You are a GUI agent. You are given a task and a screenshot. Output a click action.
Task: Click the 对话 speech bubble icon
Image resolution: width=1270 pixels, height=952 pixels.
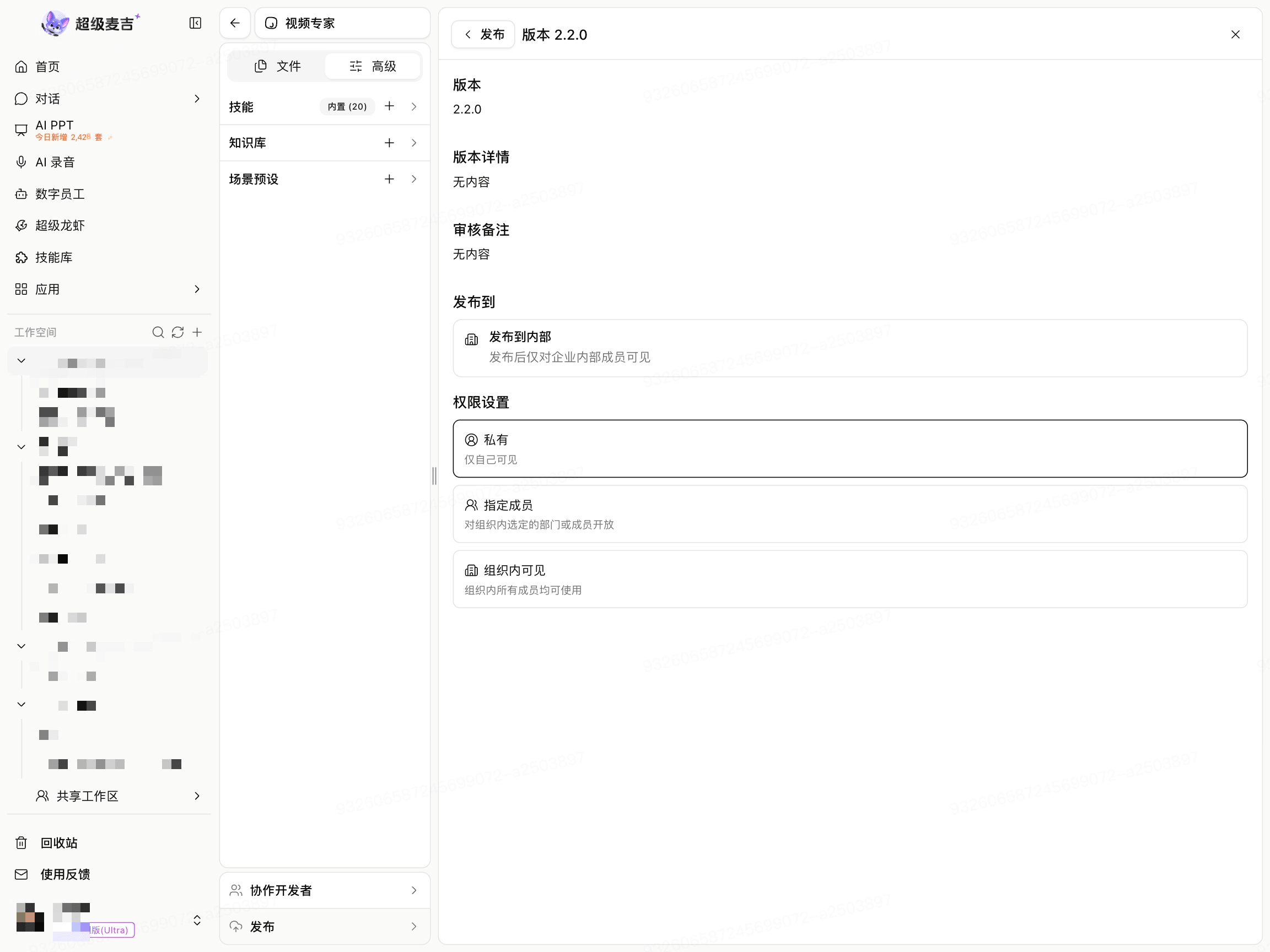point(21,99)
